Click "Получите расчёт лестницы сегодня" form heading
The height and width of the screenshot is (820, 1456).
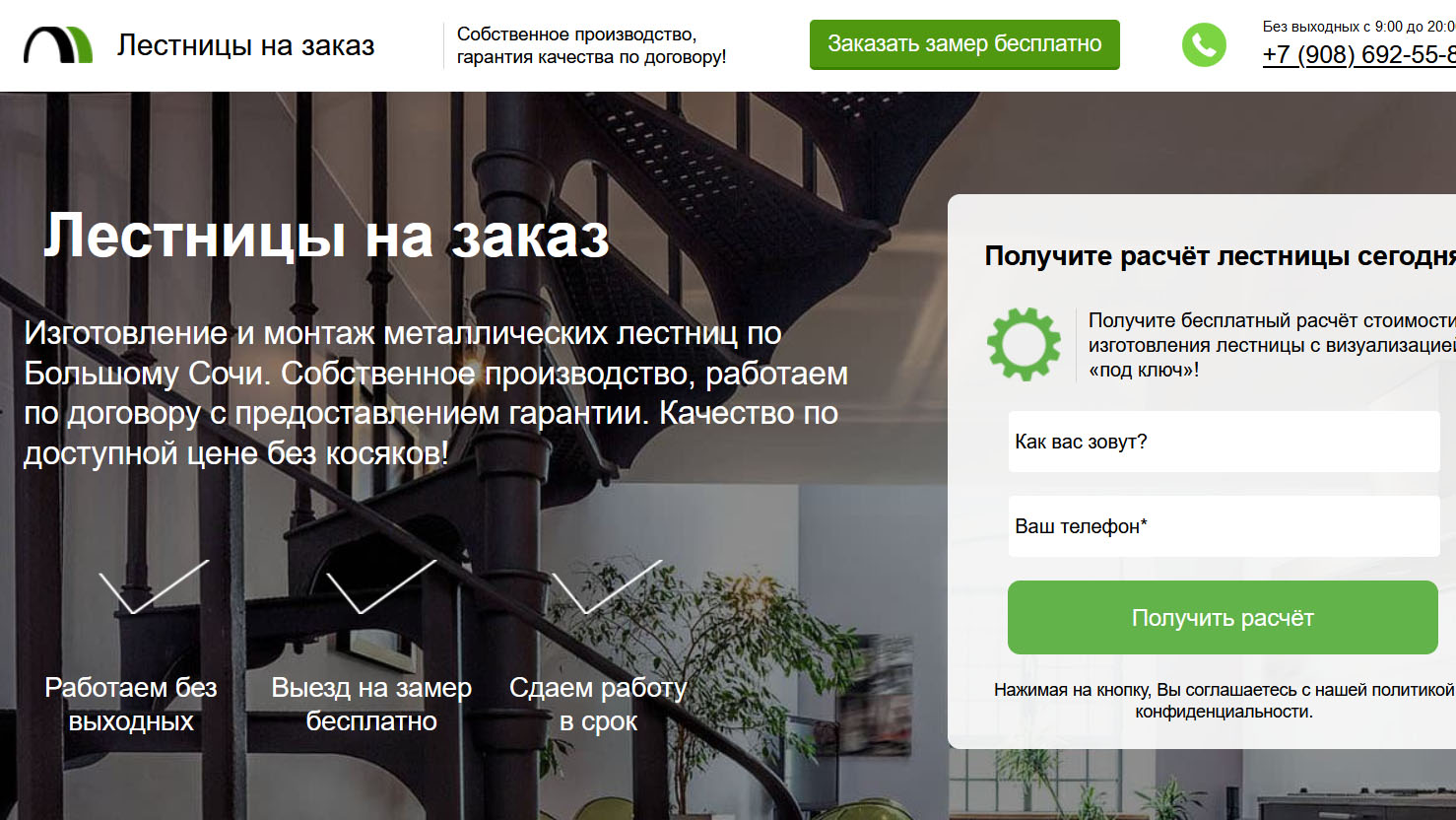pyautogui.click(x=1221, y=256)
